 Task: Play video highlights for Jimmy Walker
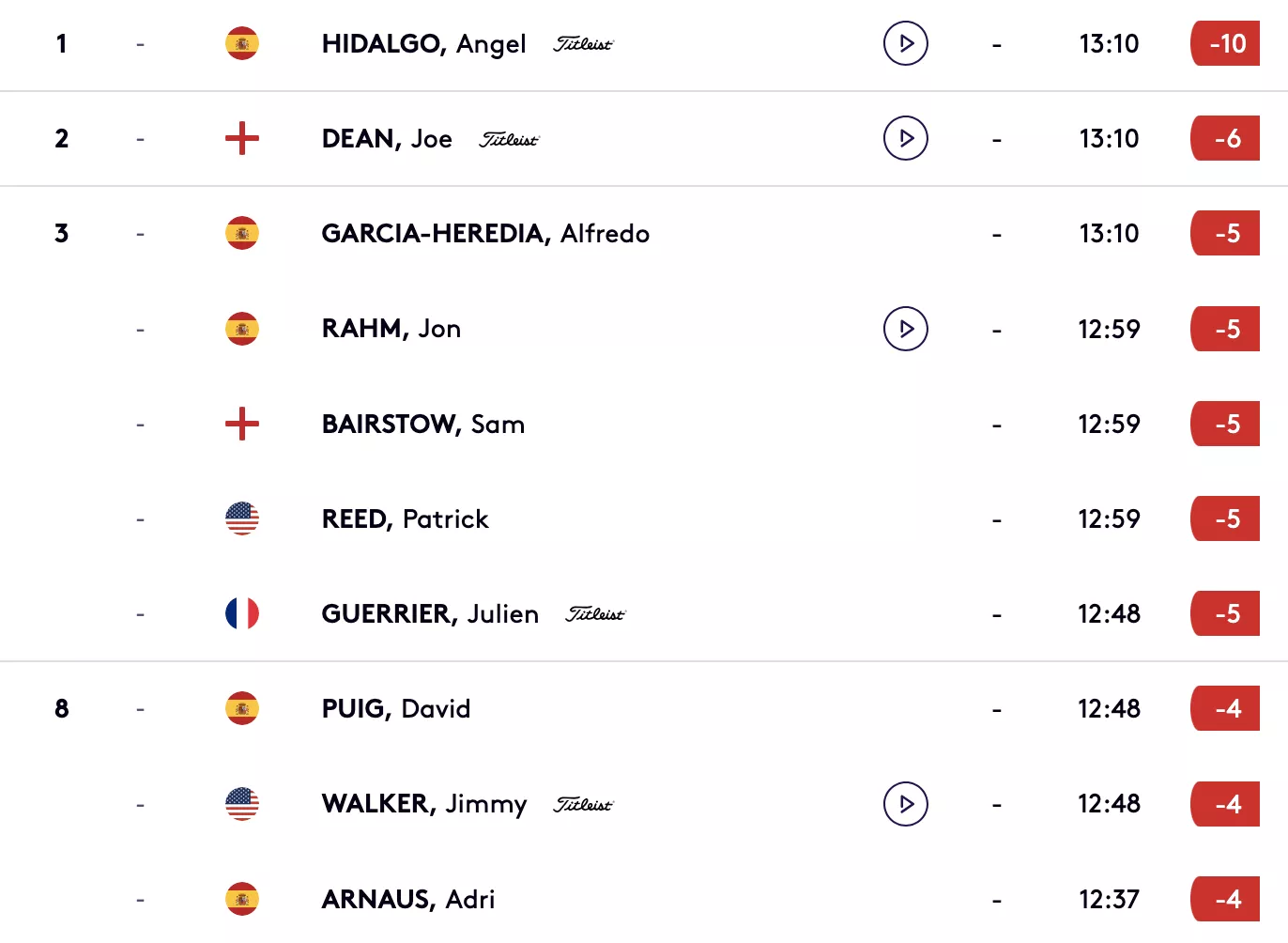click(906, 804)
